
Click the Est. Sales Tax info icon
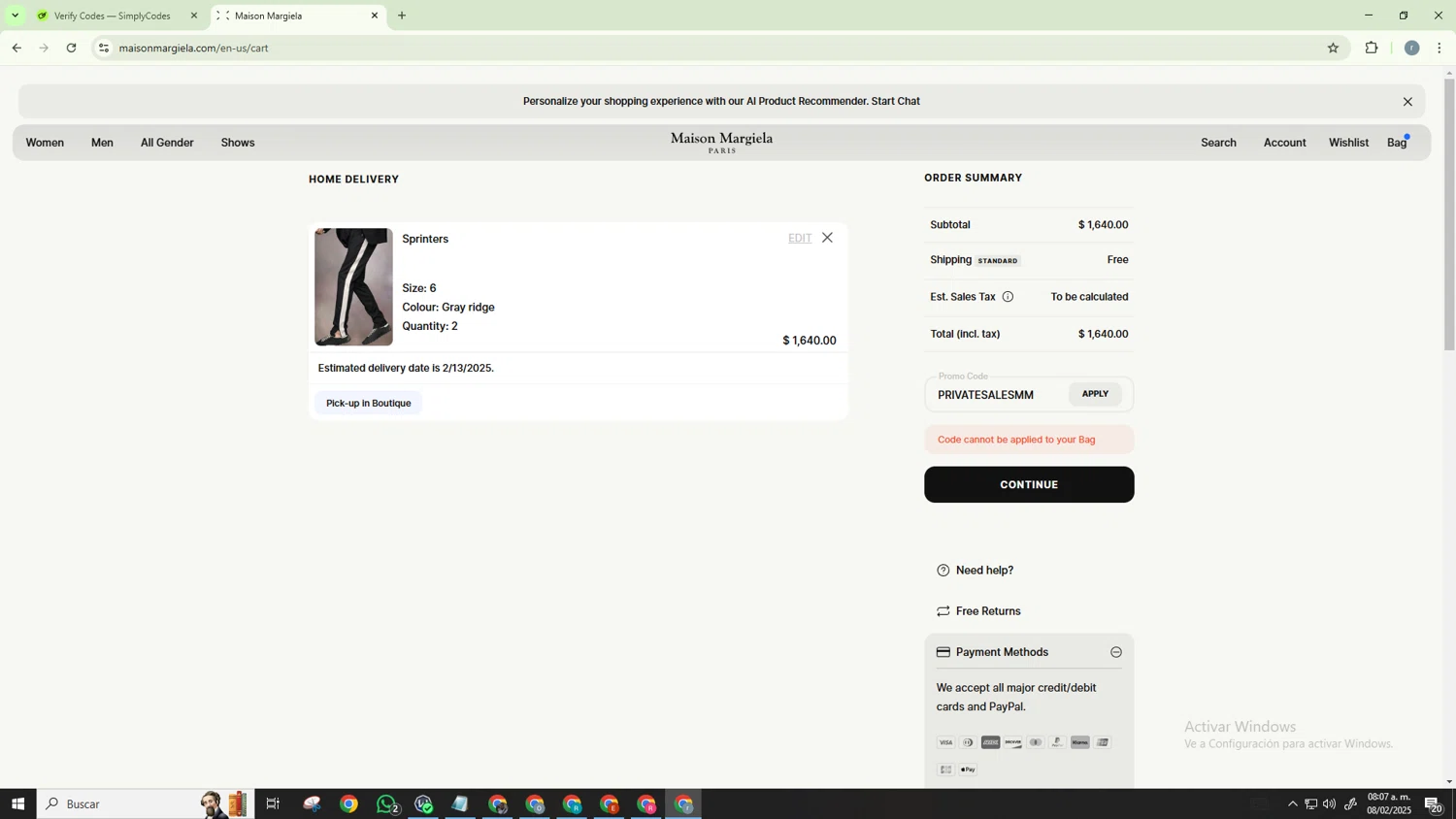(x=1008, y=297)
